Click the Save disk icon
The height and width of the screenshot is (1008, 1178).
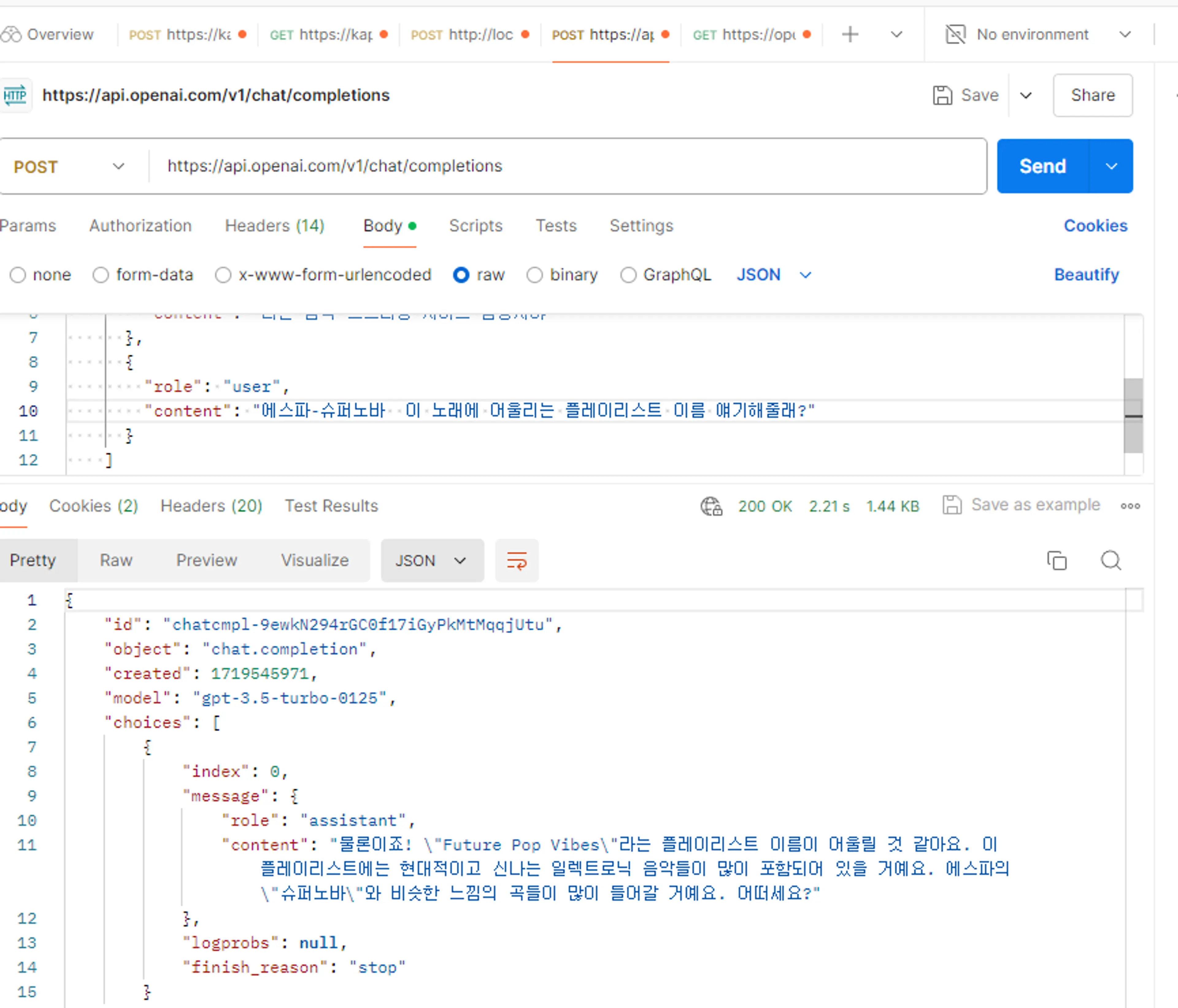(942, 95)
